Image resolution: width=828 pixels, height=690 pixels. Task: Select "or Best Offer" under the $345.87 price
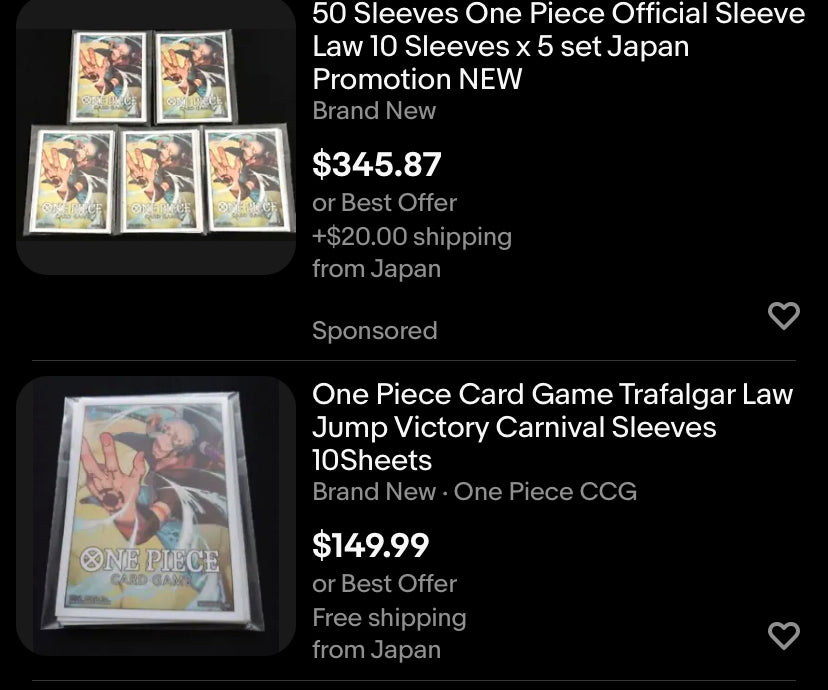tap(384, 202)
